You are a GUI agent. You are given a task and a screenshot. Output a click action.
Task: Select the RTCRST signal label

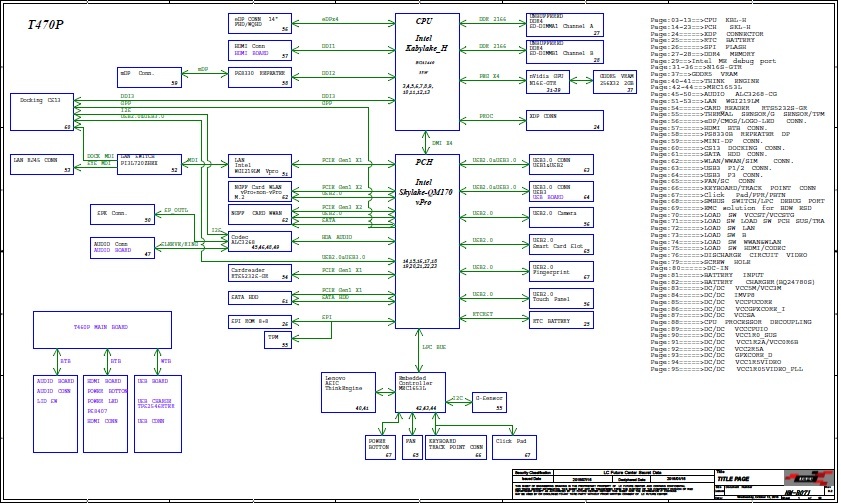(483, 314)
